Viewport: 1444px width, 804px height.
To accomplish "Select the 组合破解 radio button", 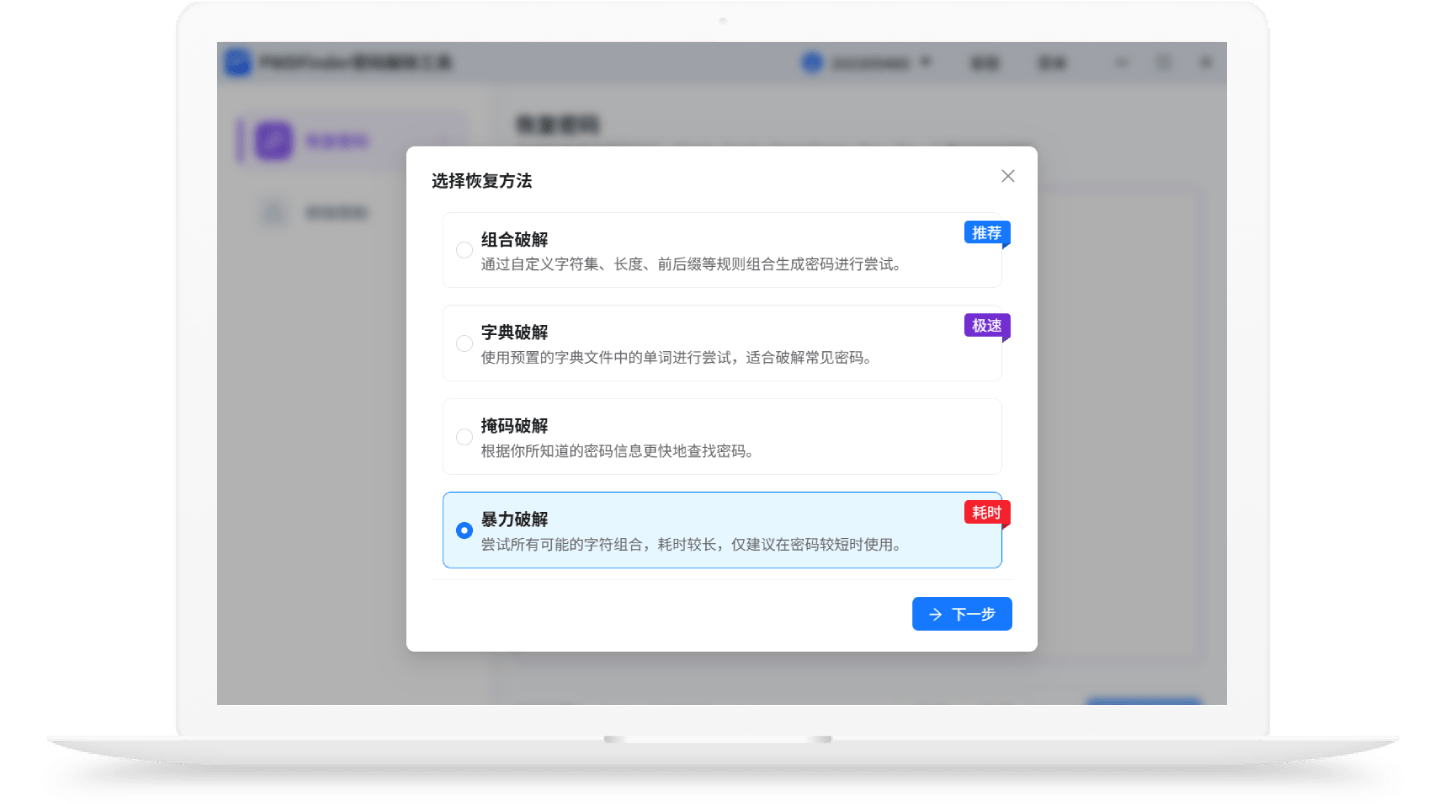I will [x=464, y=250].
